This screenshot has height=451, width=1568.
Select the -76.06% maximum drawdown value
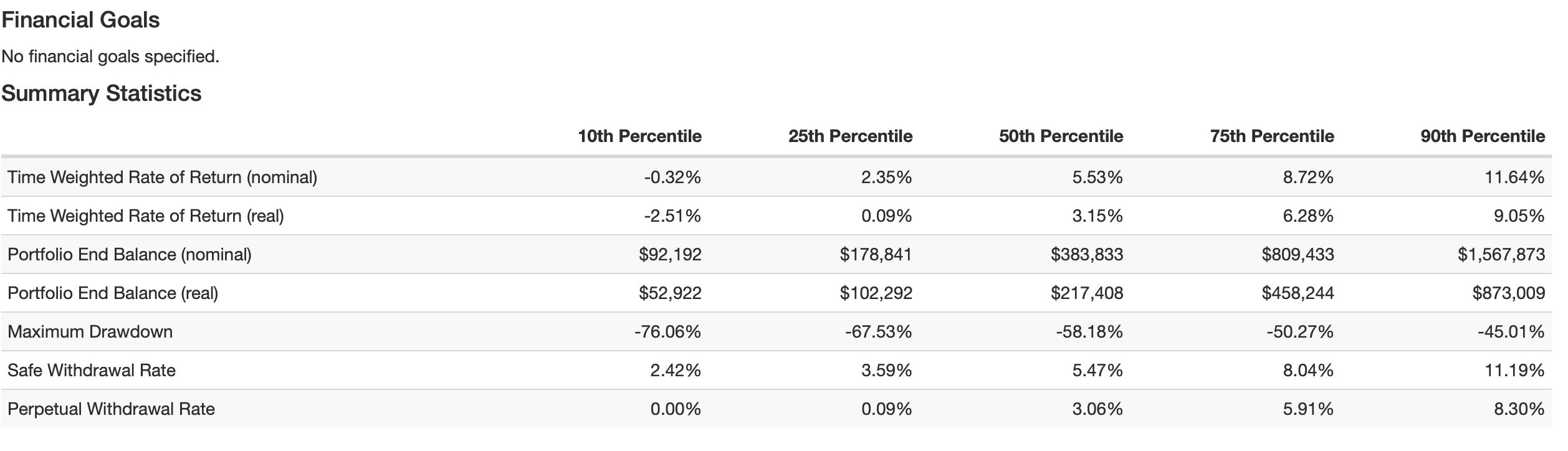pyautogui.click(x=667, y=332)
